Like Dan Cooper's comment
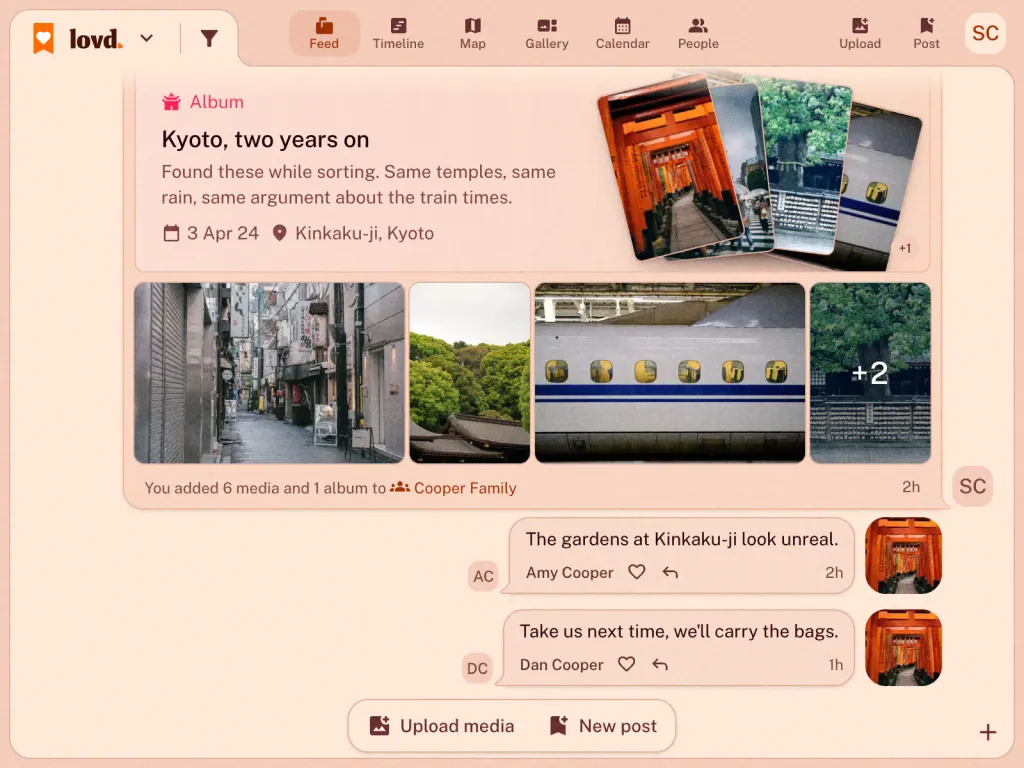 coord(626,664)
